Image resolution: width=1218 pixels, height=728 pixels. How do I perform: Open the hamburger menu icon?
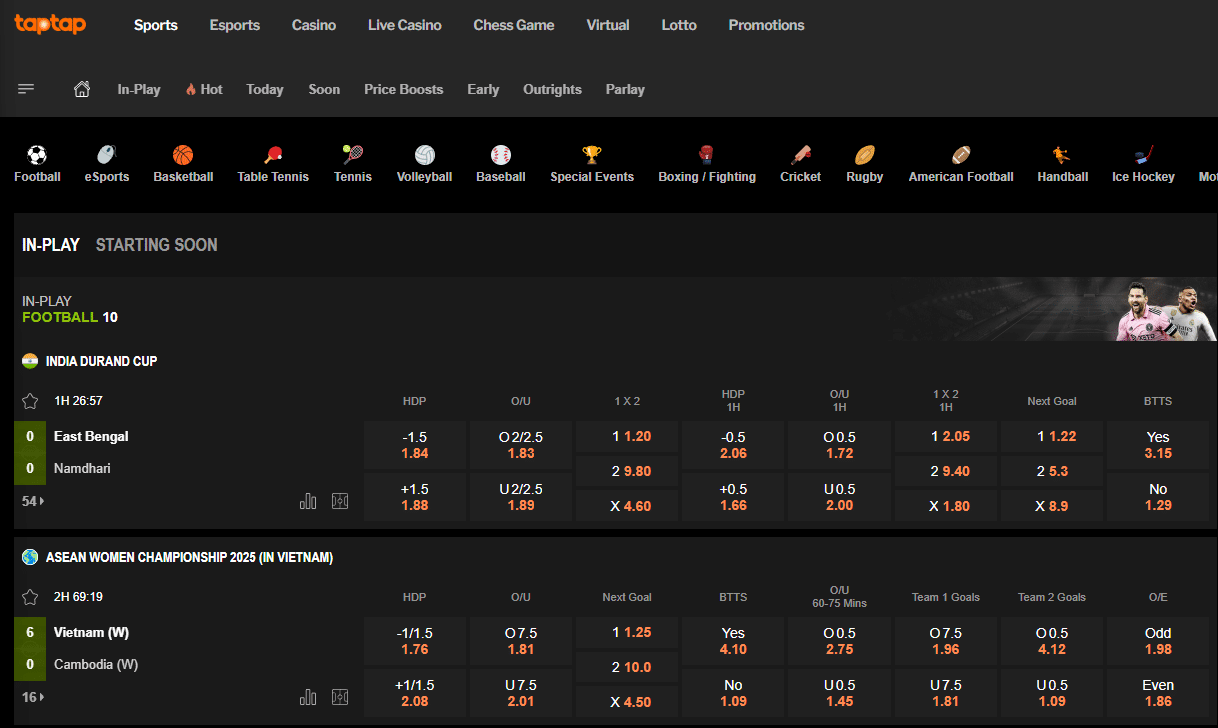point(26,89)
